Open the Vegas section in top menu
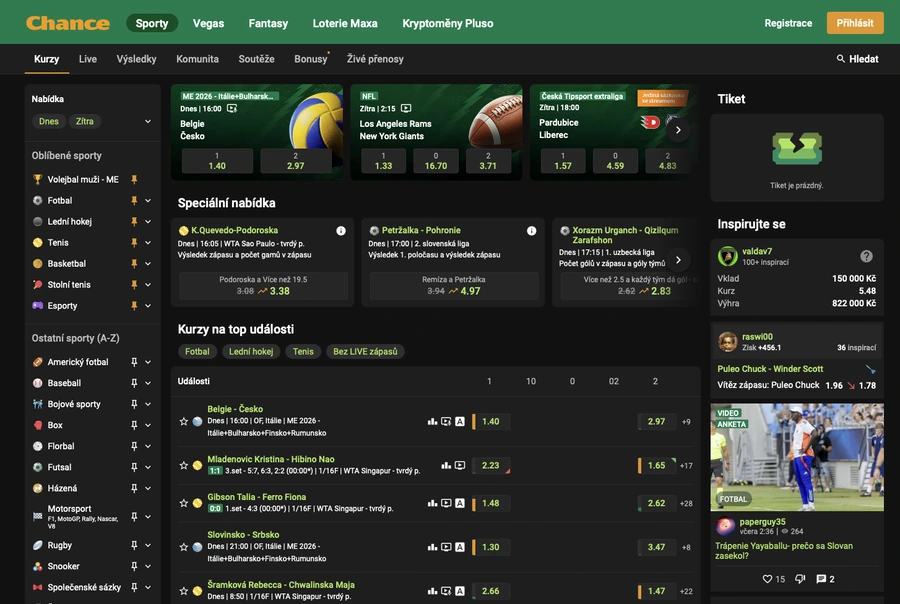The width and height of the screenshot is (900, 604). 208,23
